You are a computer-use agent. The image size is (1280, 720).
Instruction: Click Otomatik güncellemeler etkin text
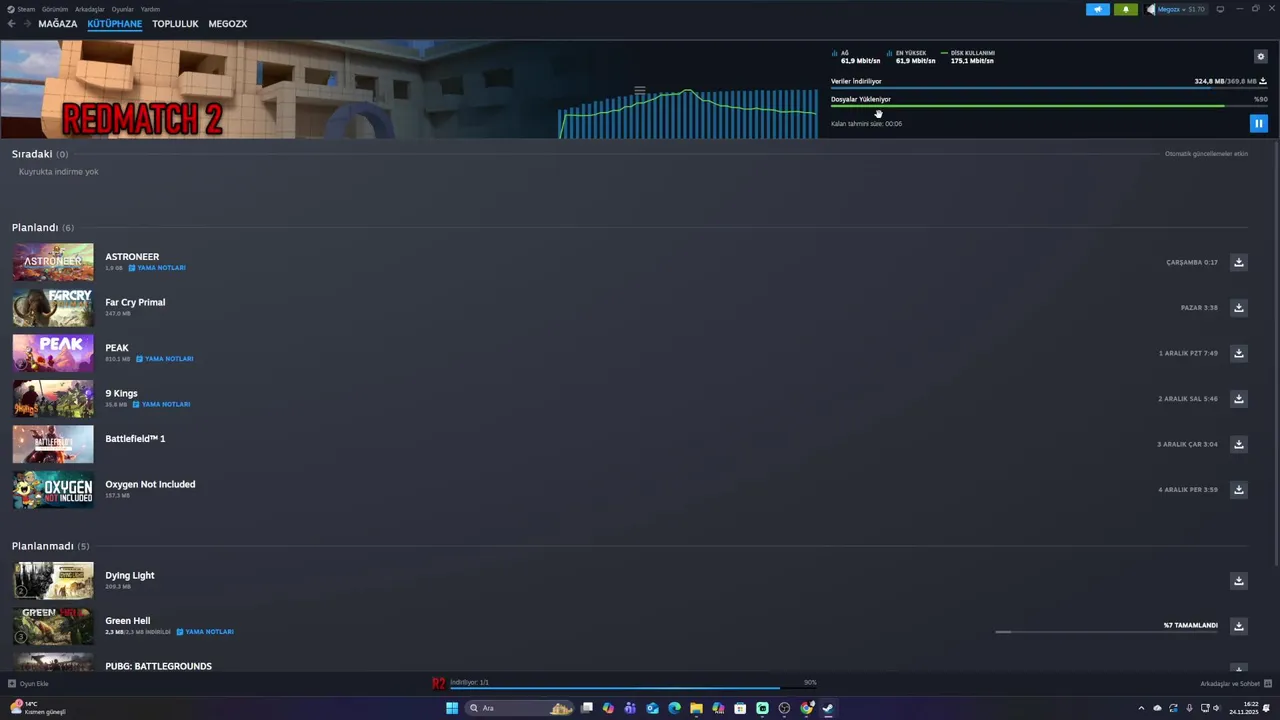click(1206, 154)
